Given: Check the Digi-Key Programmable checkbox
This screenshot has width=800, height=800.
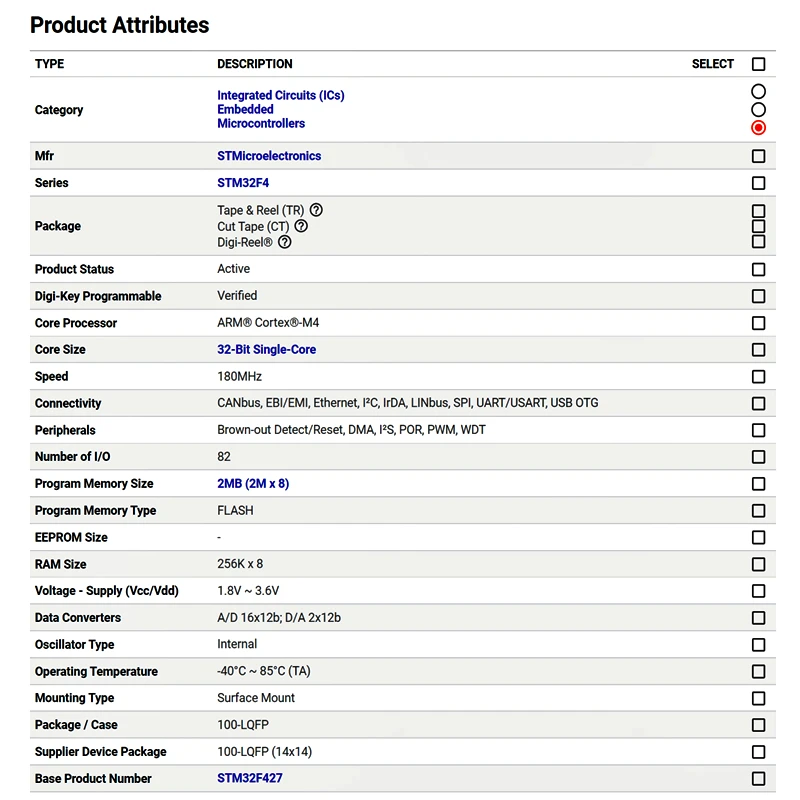Looking at the screenshot, I should click(x=759, y=296).
